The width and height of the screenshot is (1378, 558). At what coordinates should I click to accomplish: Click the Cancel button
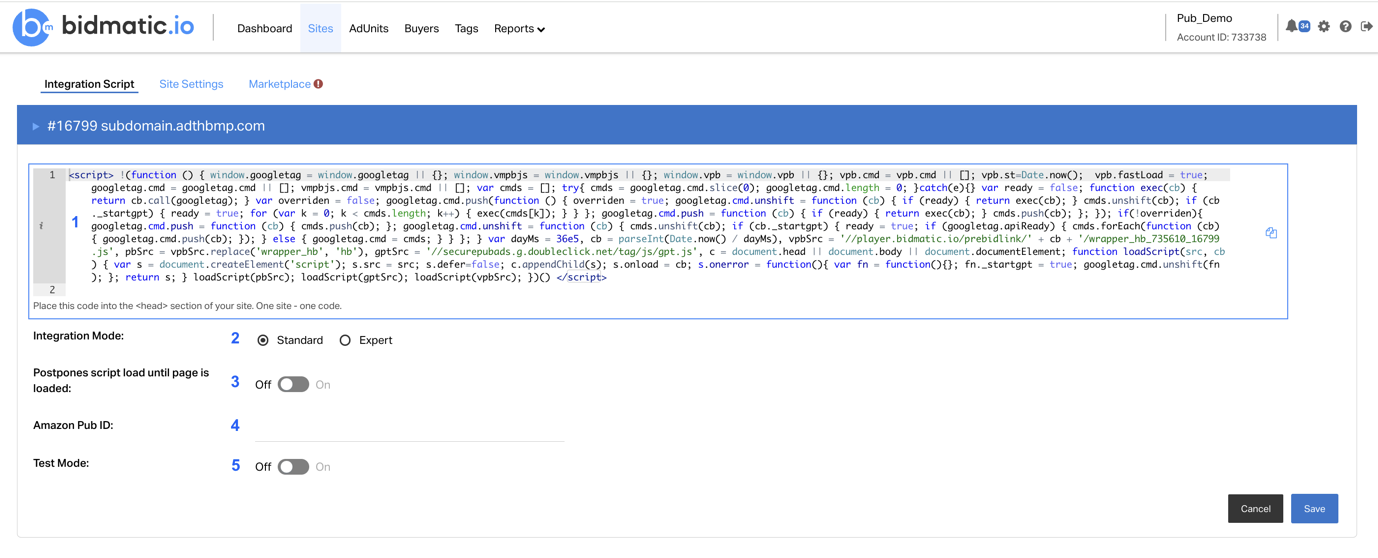point(1255,508)
